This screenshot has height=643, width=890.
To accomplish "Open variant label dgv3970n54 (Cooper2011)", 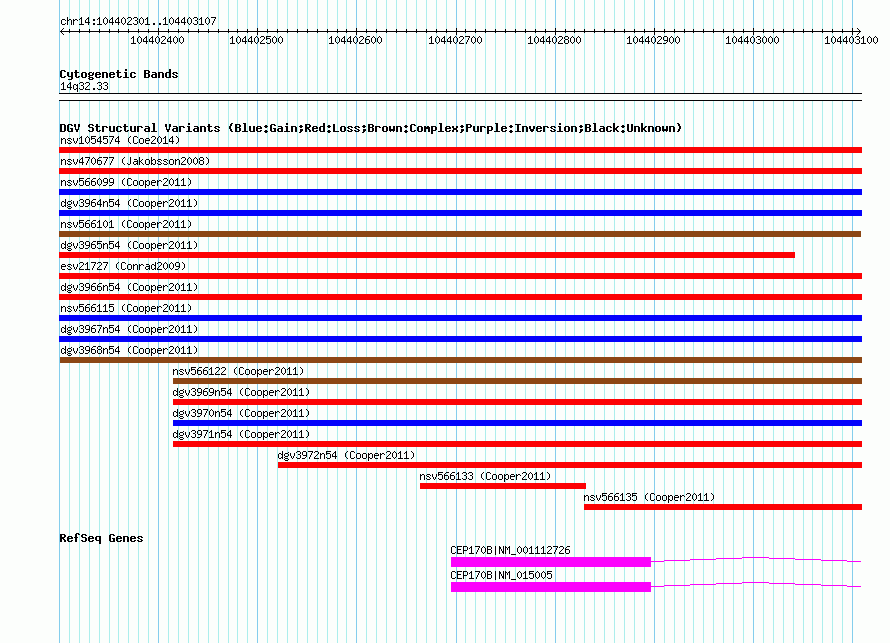I will click(x=241, y=413).
